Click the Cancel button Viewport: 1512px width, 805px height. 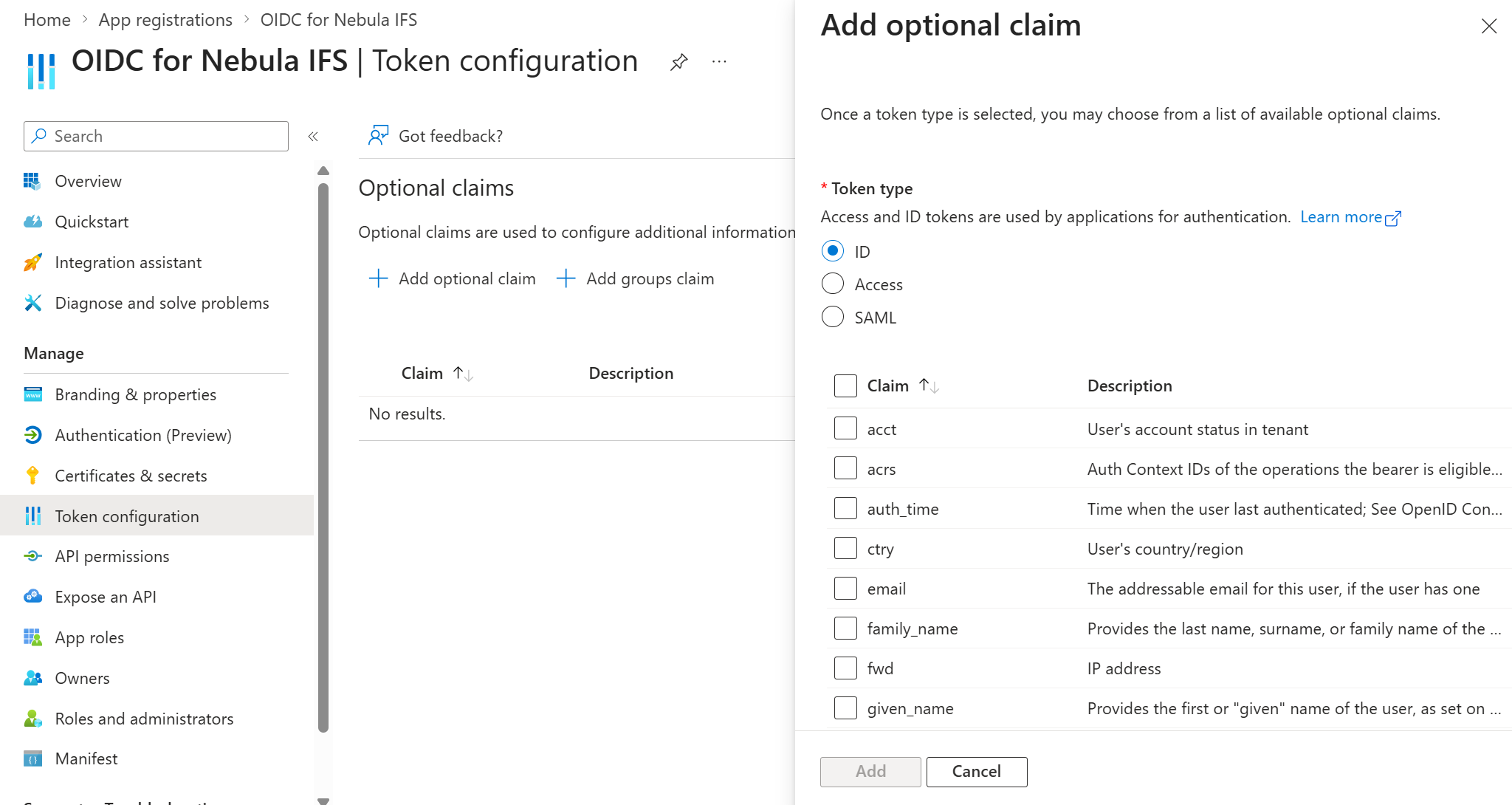(x=976, y=771)
